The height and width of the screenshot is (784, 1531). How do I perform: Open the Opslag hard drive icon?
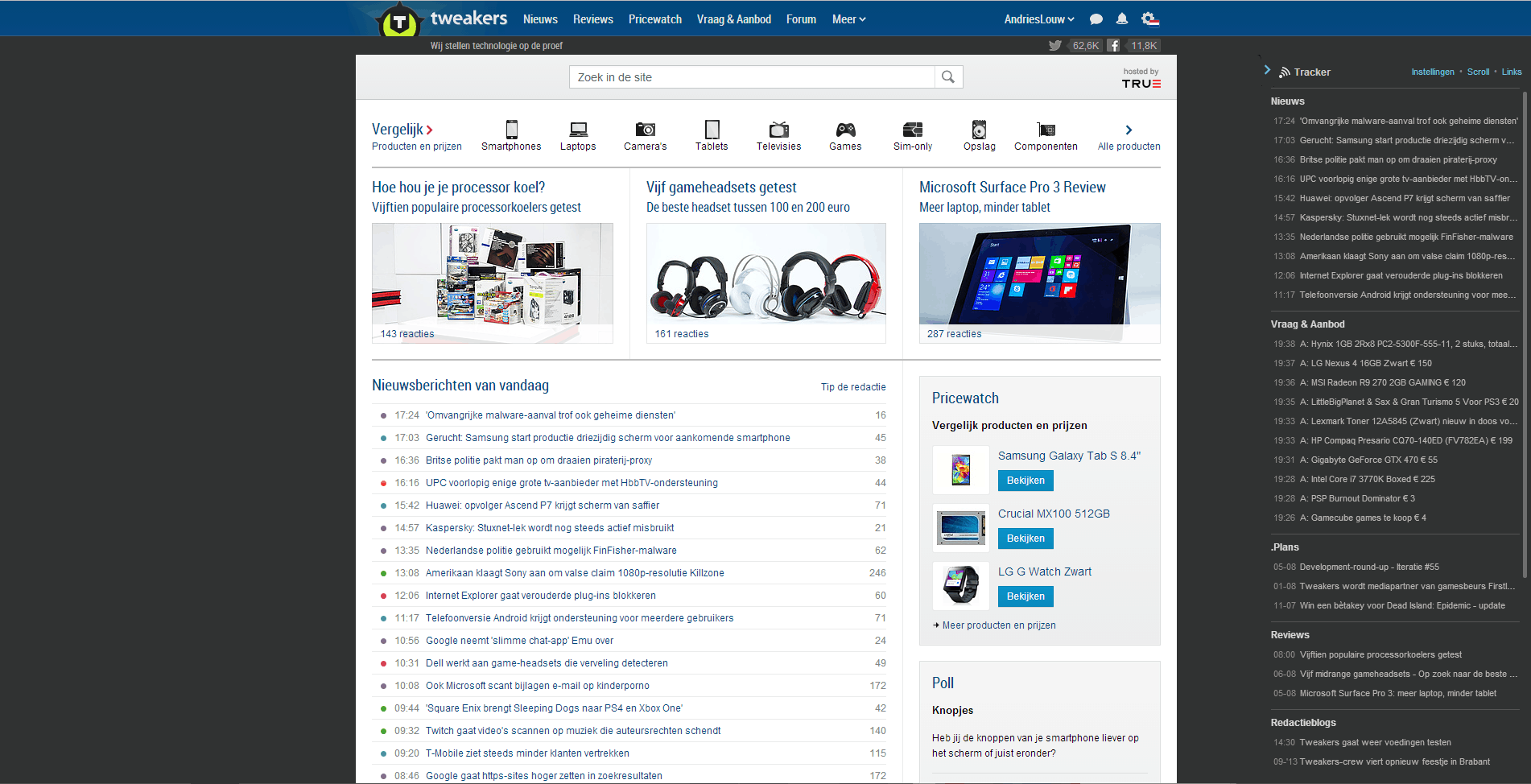pyautogui.click(x=979, y=130)
